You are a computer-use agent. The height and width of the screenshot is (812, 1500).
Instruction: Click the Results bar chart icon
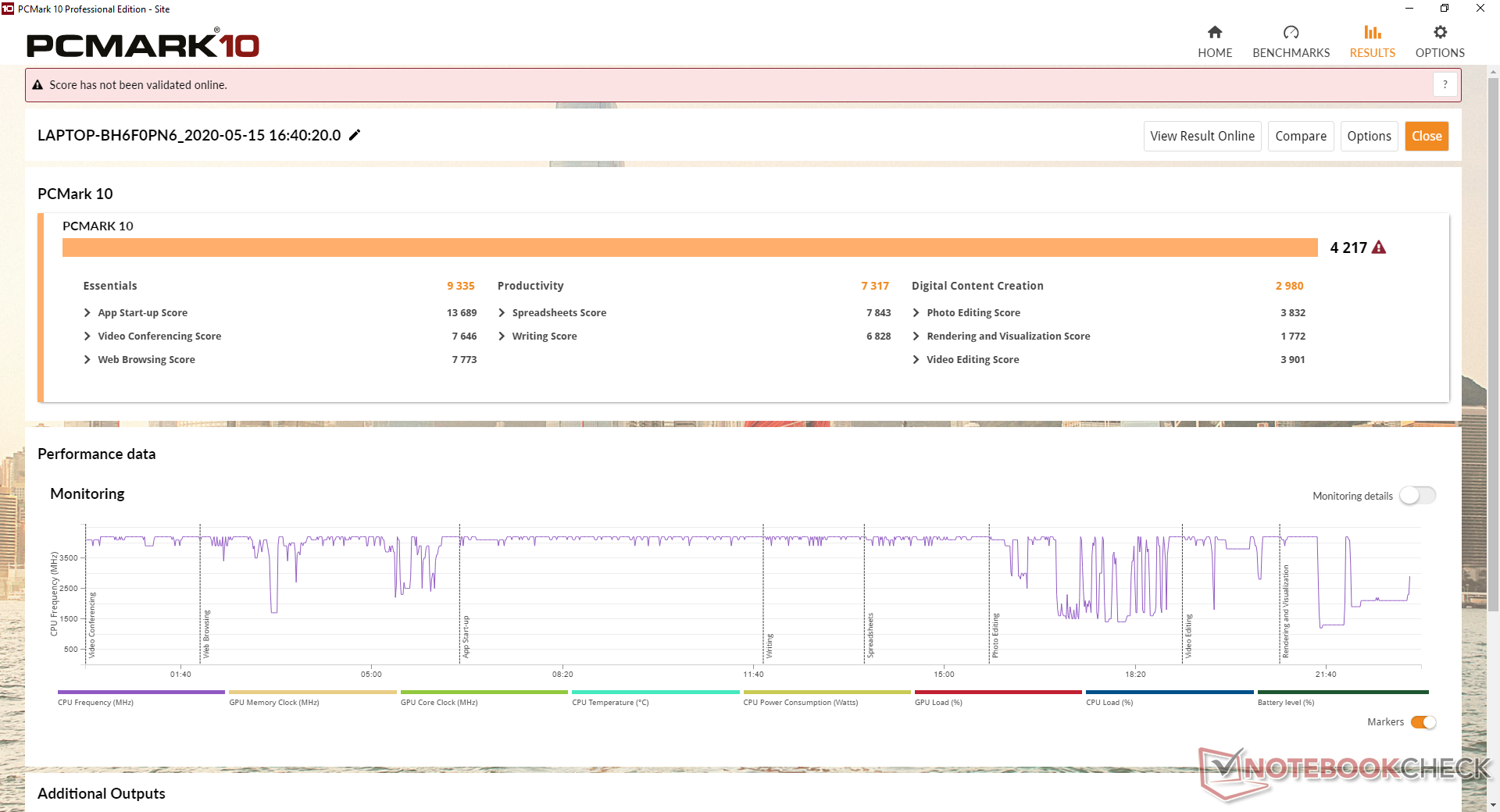pos(1373,32)
